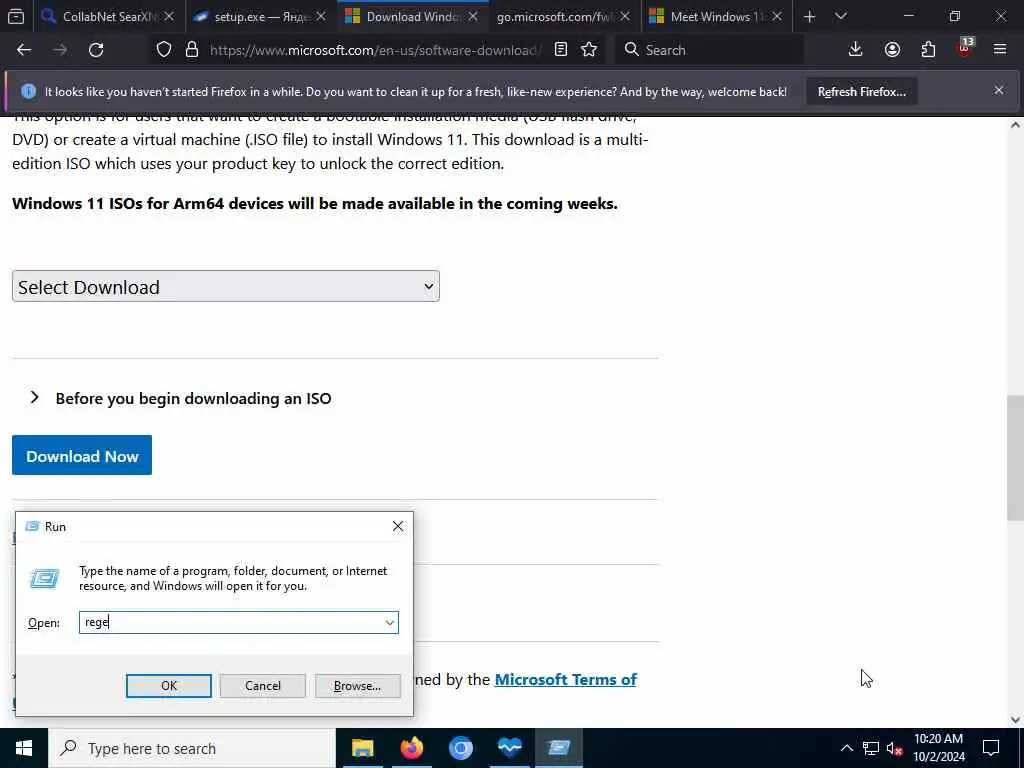Click the Firefox Search box
This screenshot has height=768, width=1024.
click(709, 50)
